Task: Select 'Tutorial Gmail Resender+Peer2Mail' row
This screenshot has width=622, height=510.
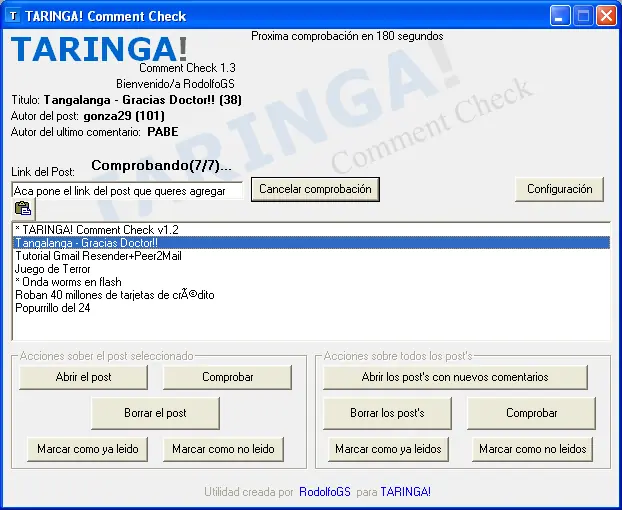Action: coord(311,256)
